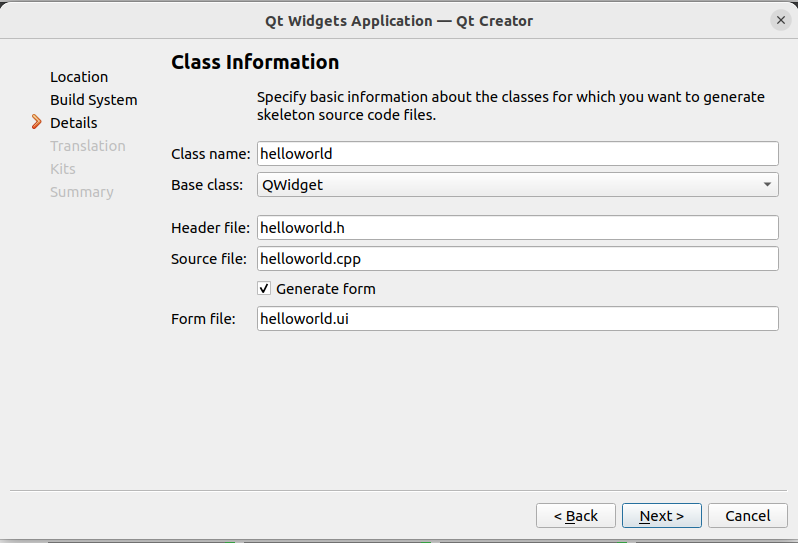Select the Build System step
Viewport: 798px width, 543px height.
pos(94,100)
